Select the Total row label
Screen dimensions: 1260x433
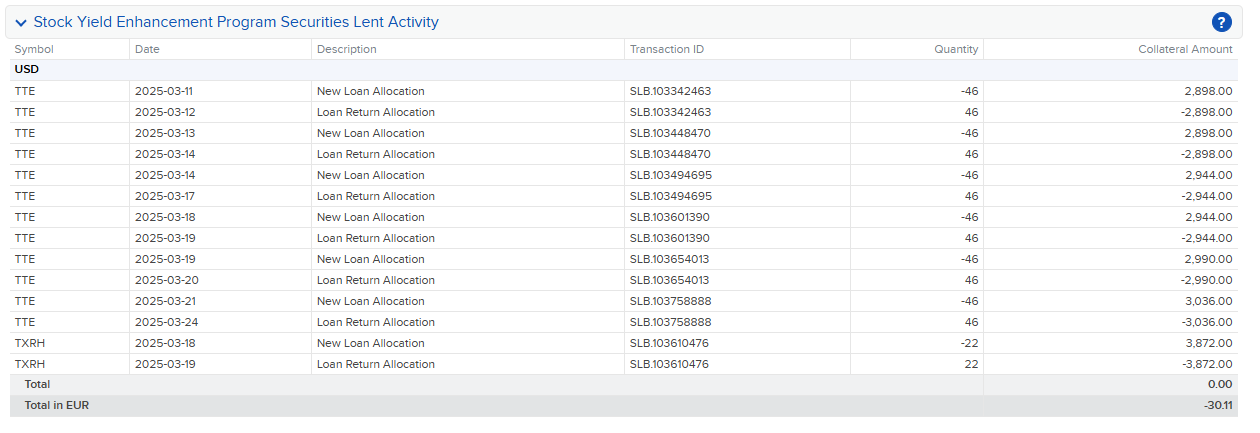[38, 384]
